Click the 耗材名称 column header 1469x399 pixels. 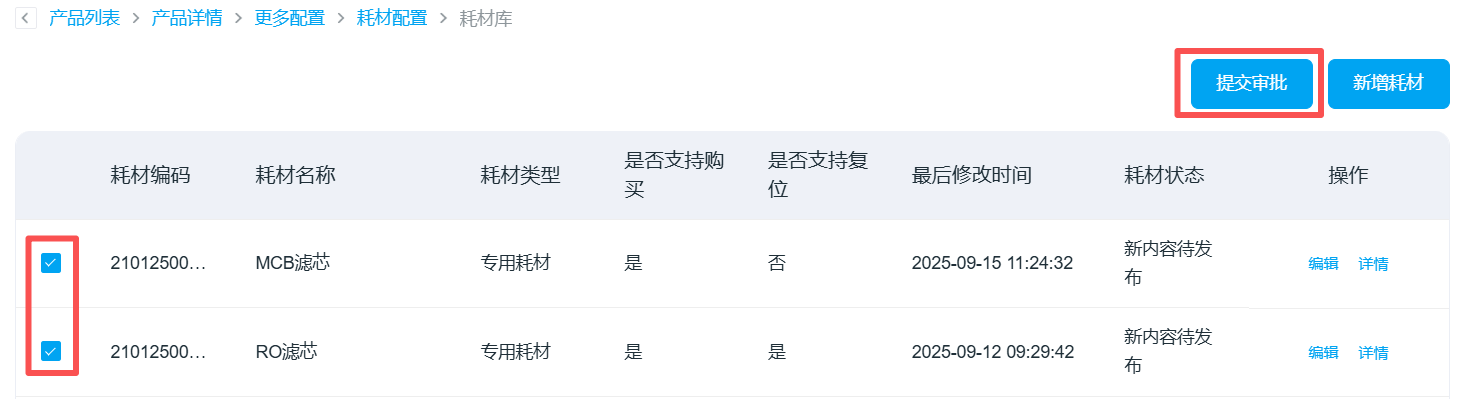[x=295, y=176]
